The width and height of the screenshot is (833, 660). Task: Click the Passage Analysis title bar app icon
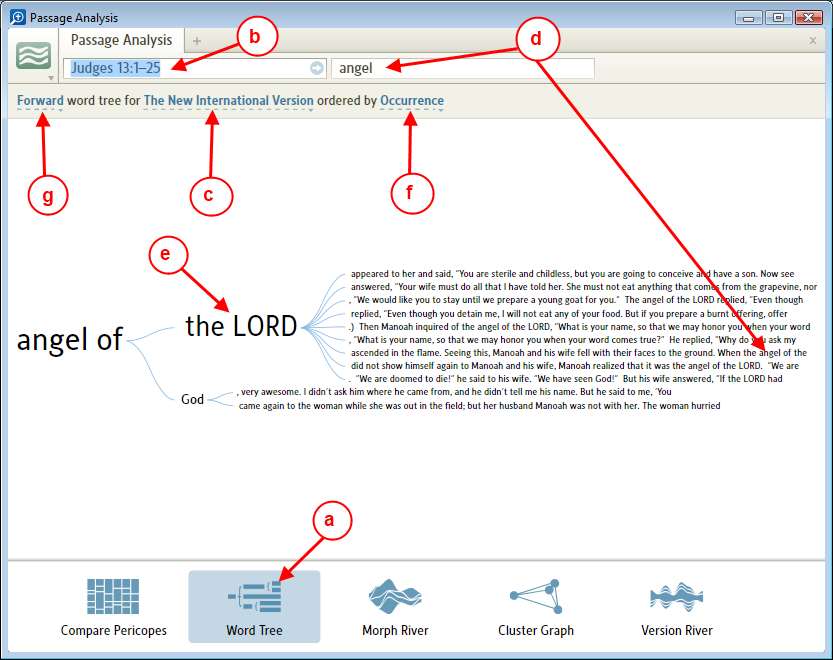[18, 17]
